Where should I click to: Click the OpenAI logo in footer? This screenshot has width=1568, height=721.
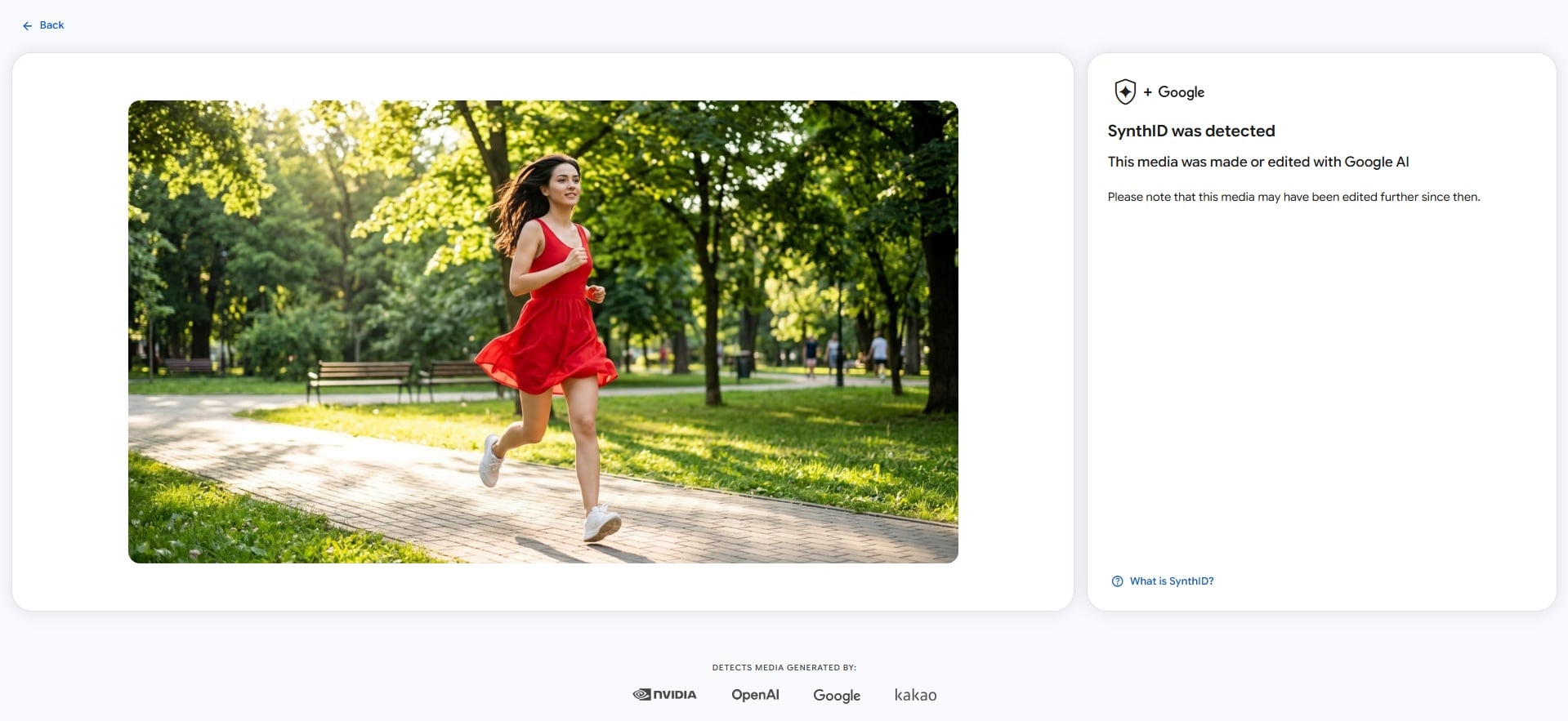coord(755,695)
